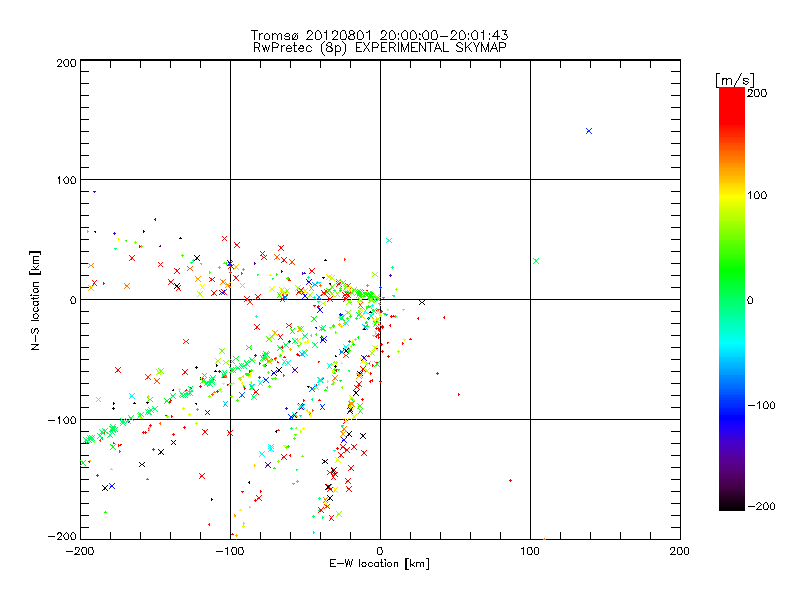
Task: Click the y-axis tick label '100'
Action: pos(66,180)
